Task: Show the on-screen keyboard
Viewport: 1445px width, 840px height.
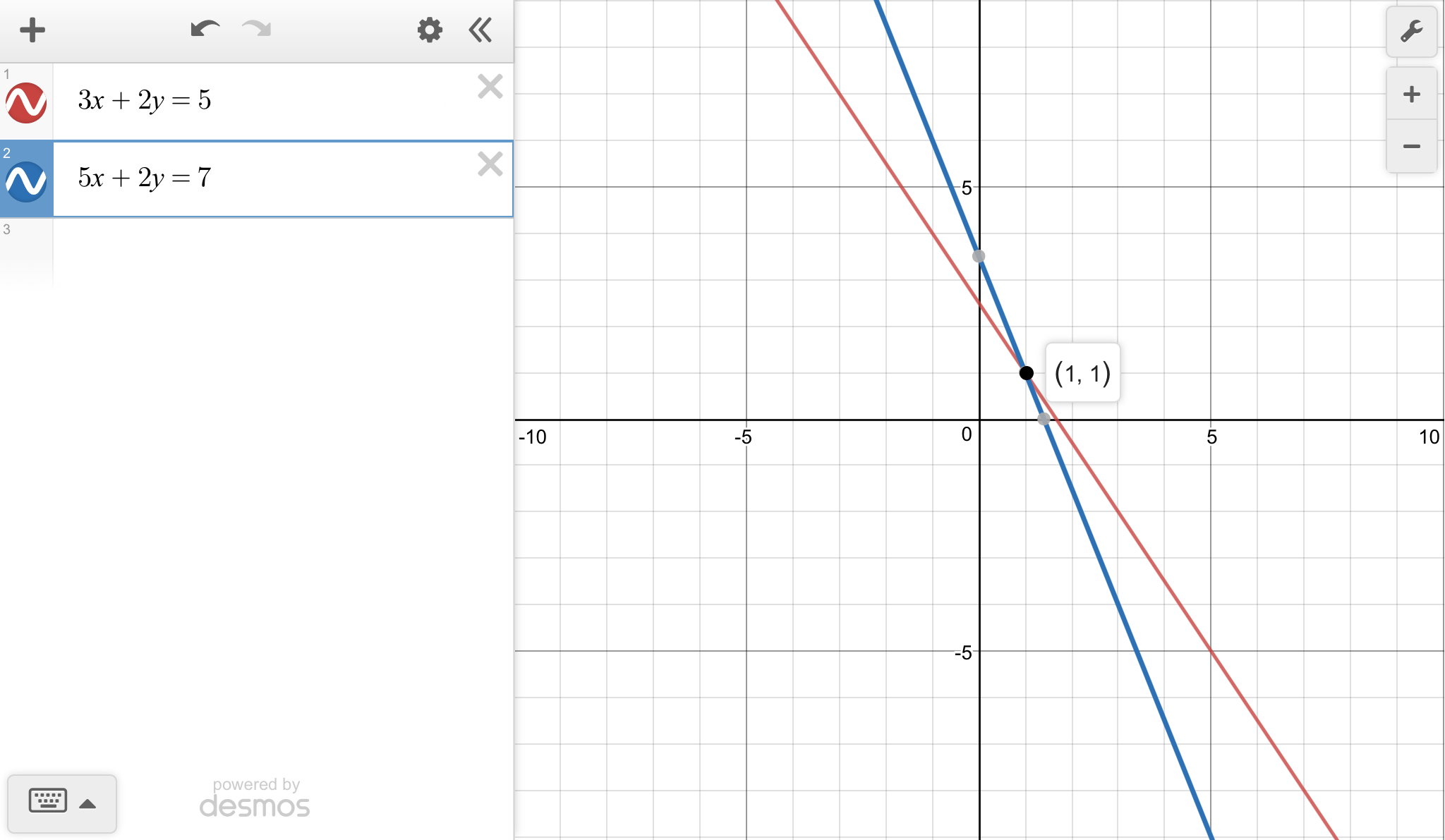Action: tap(48, 801)
